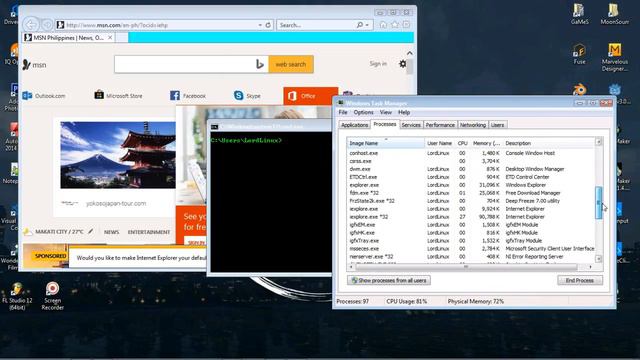Viewport: 640px width, 360px height.
Task: Click the process list scroll-up arrow
Action: [598, 142]
